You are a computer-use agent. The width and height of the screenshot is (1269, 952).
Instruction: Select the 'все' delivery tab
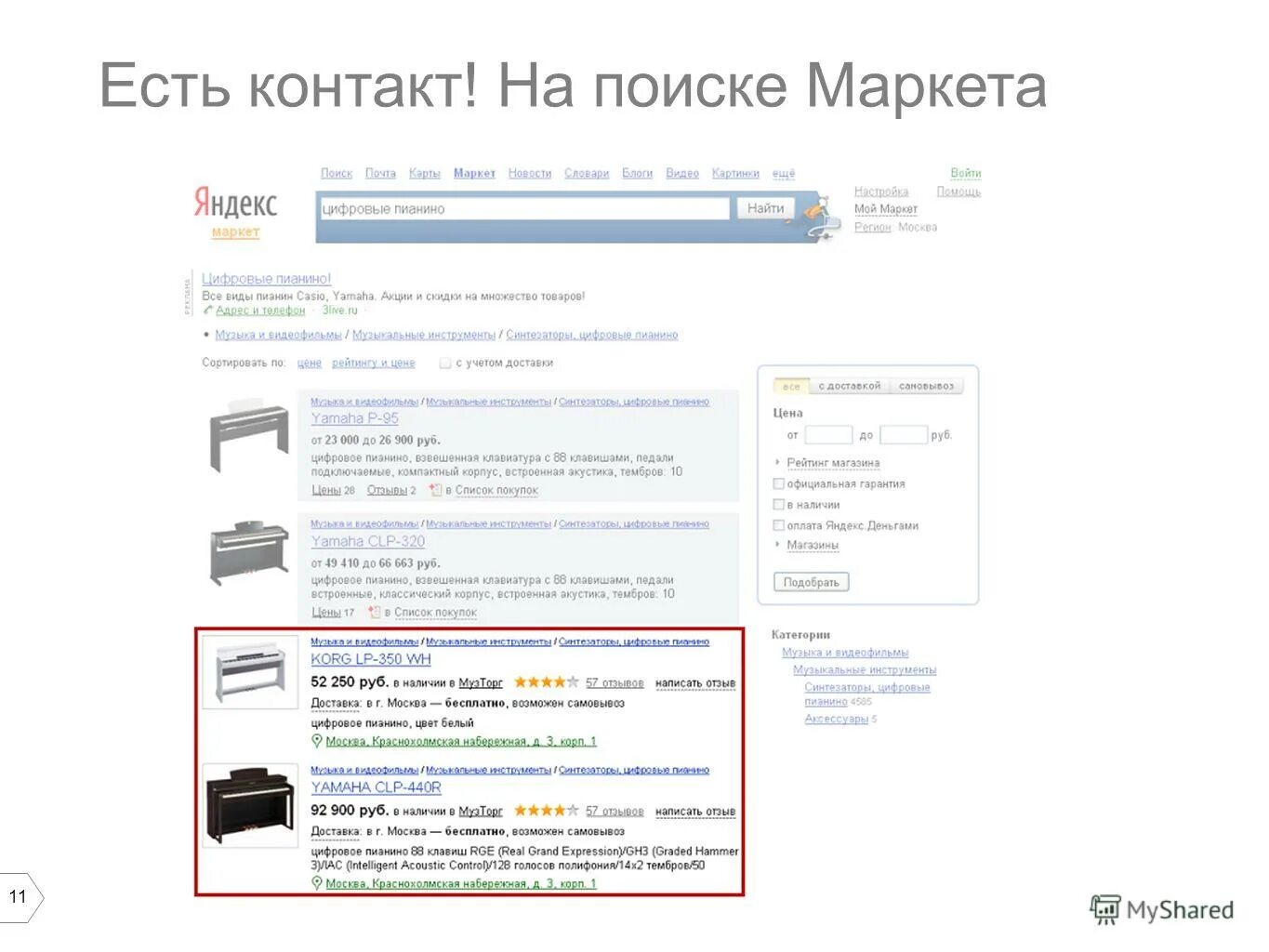(x=791, y=386)
